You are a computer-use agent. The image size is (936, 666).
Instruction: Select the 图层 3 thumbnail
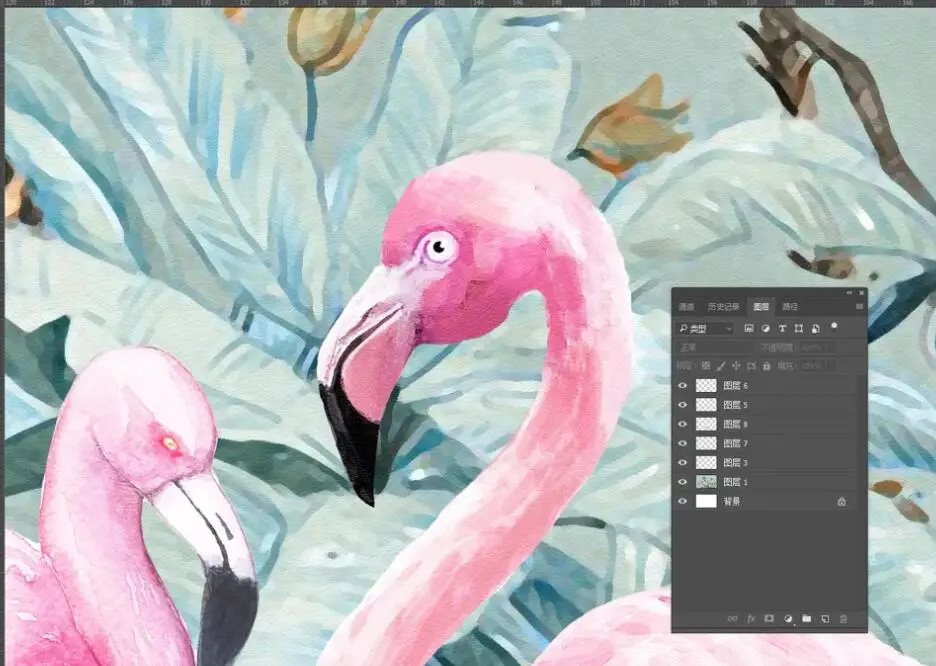click(706, 462)
